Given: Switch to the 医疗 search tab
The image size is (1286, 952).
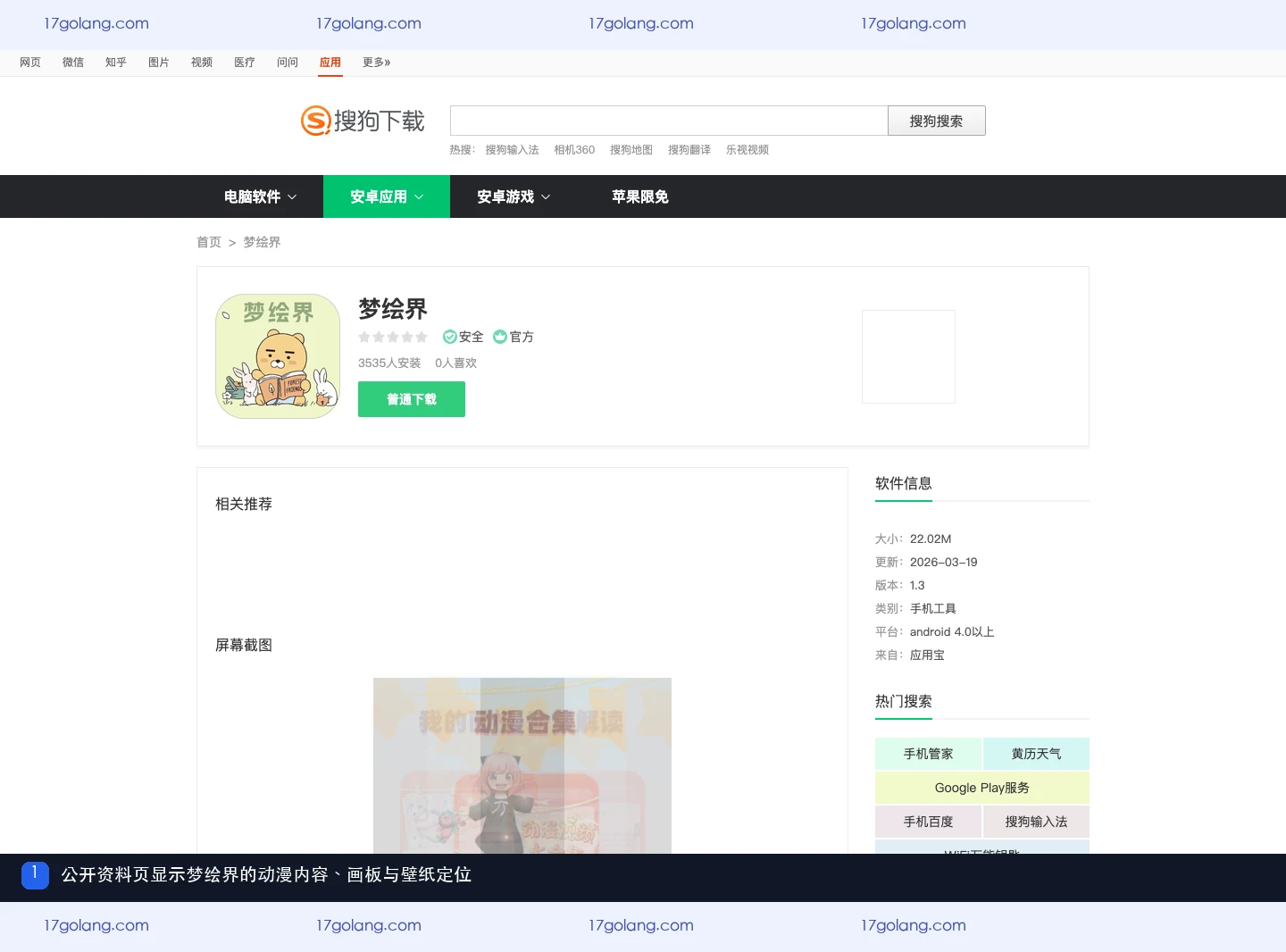Looking at the screenshot, I should [x=245, y=63].
